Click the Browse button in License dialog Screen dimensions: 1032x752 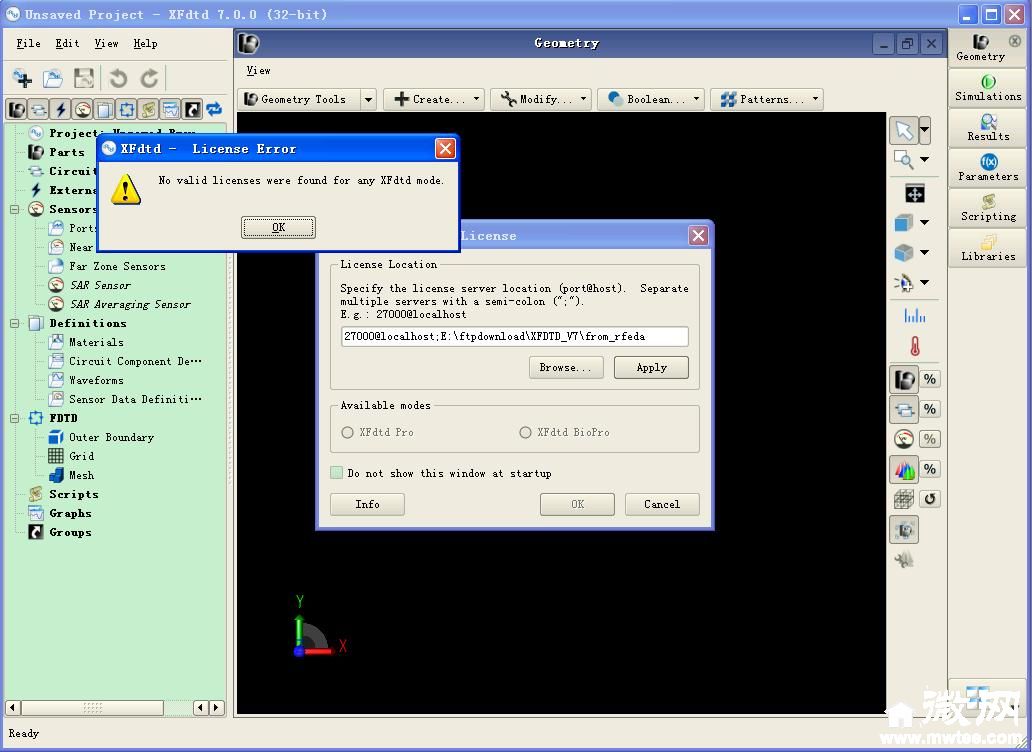(565, 367)
